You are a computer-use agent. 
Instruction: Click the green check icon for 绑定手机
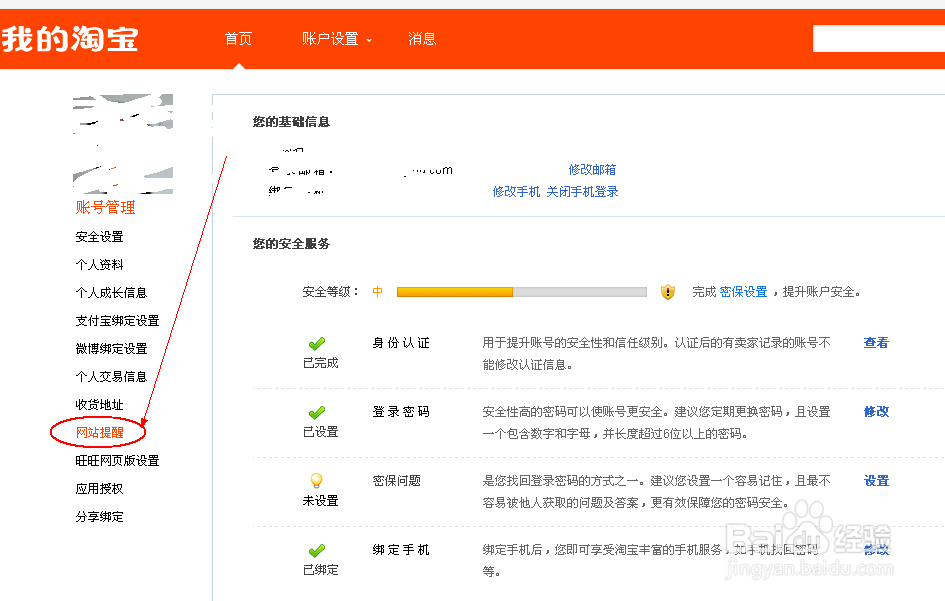coord(317,548)
